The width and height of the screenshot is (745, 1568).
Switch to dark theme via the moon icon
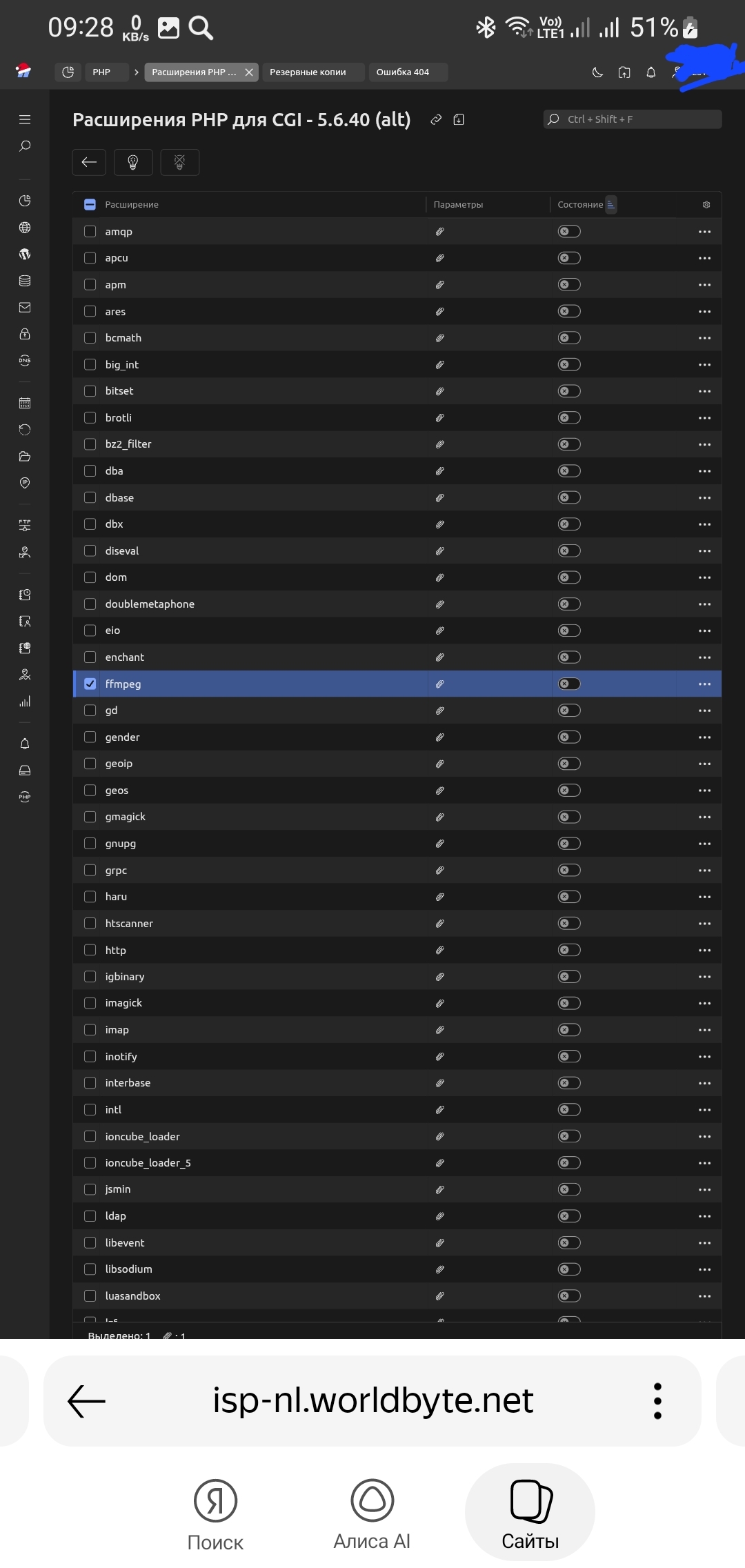coord(597,72)
